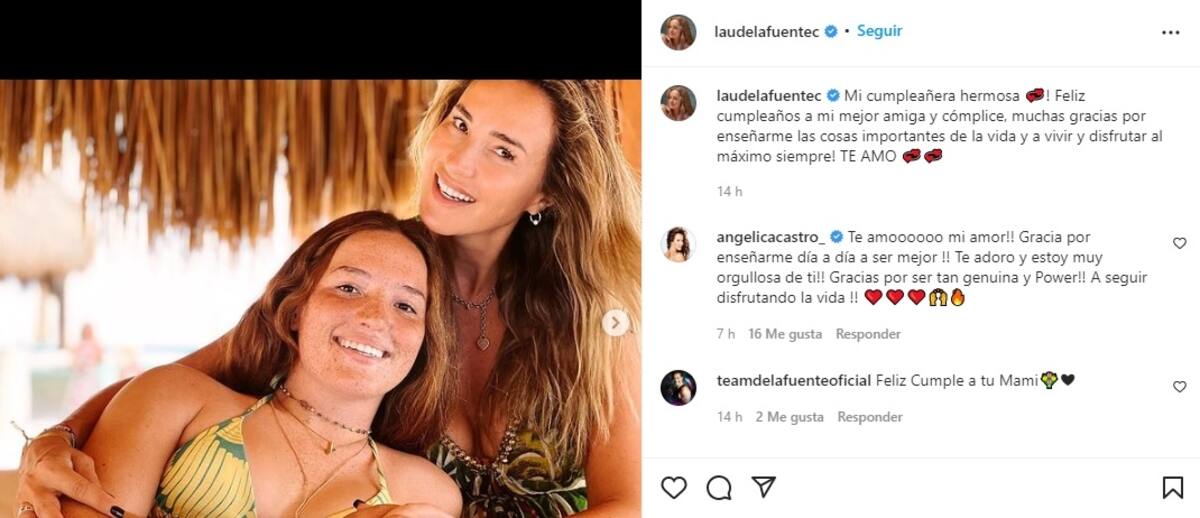Open the angelicacastro_ username link
The image size is (1200, 518).
tap(770, 238)
